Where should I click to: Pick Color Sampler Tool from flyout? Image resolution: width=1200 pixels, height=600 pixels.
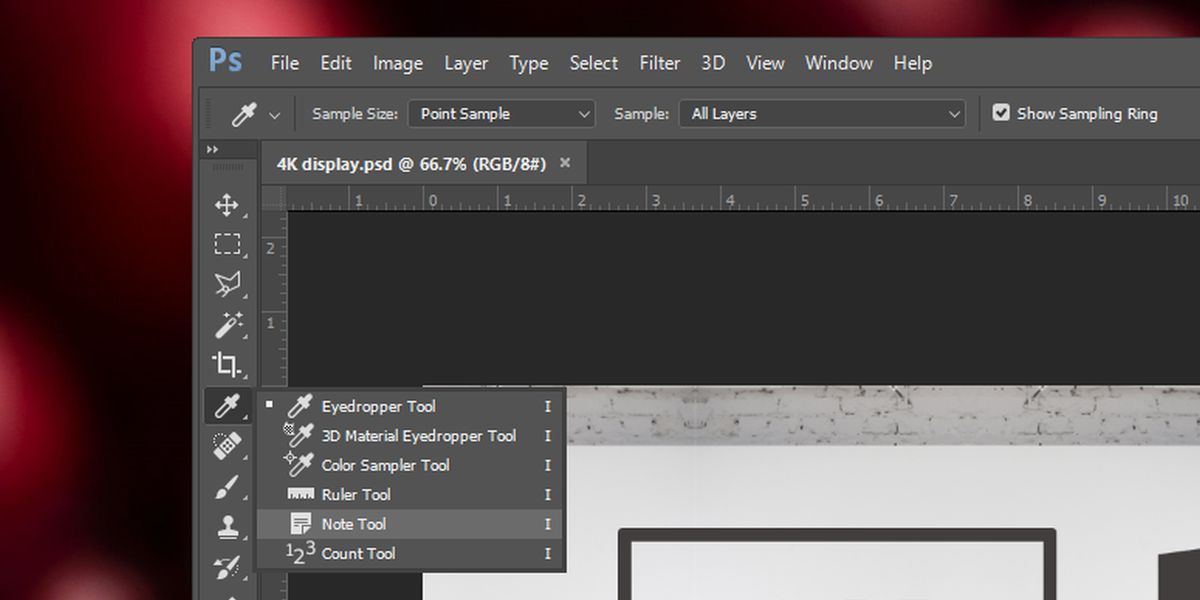(410, 465)
